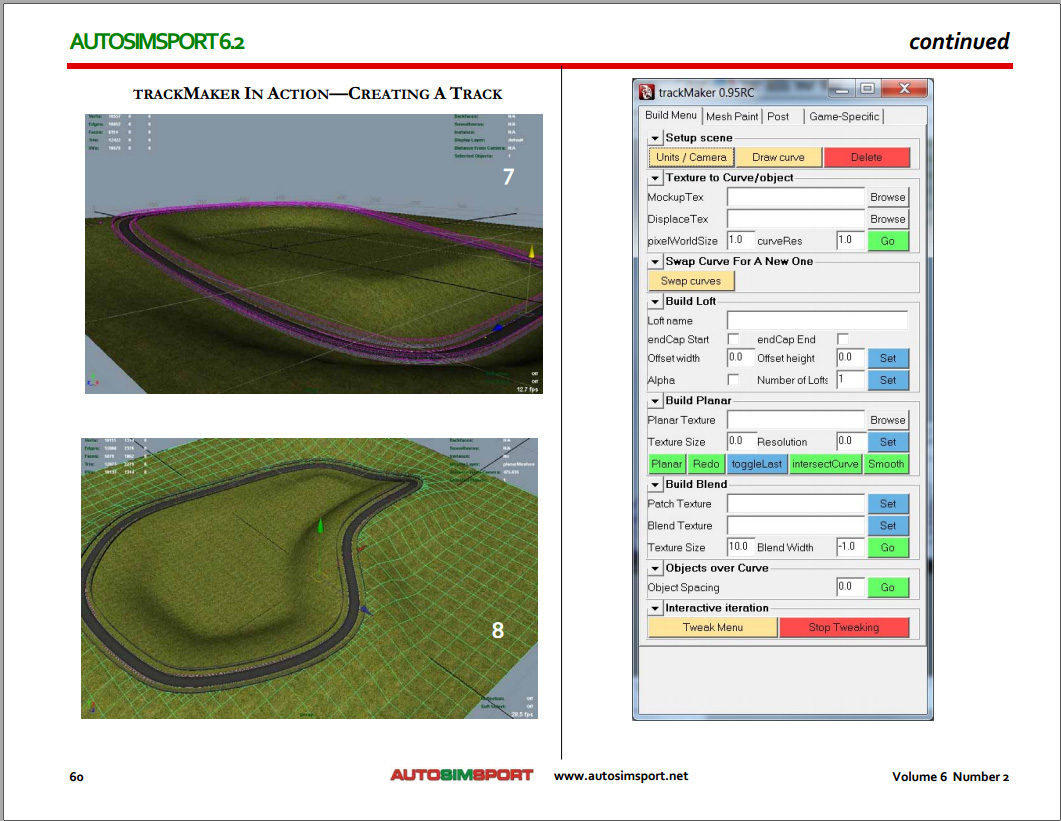Image resolution: width=1061 pixels, height=821 pixels.
Task: Click the curveRes value field
Action: (851, 240)
